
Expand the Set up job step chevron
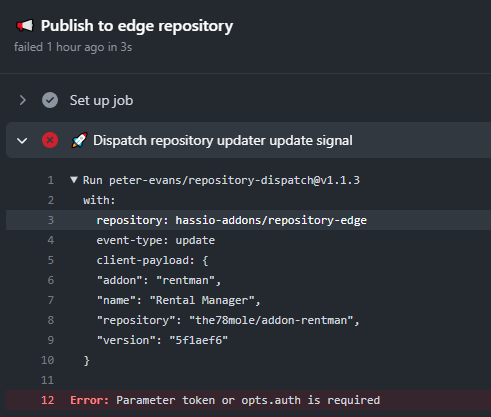[x=22, y=100]
